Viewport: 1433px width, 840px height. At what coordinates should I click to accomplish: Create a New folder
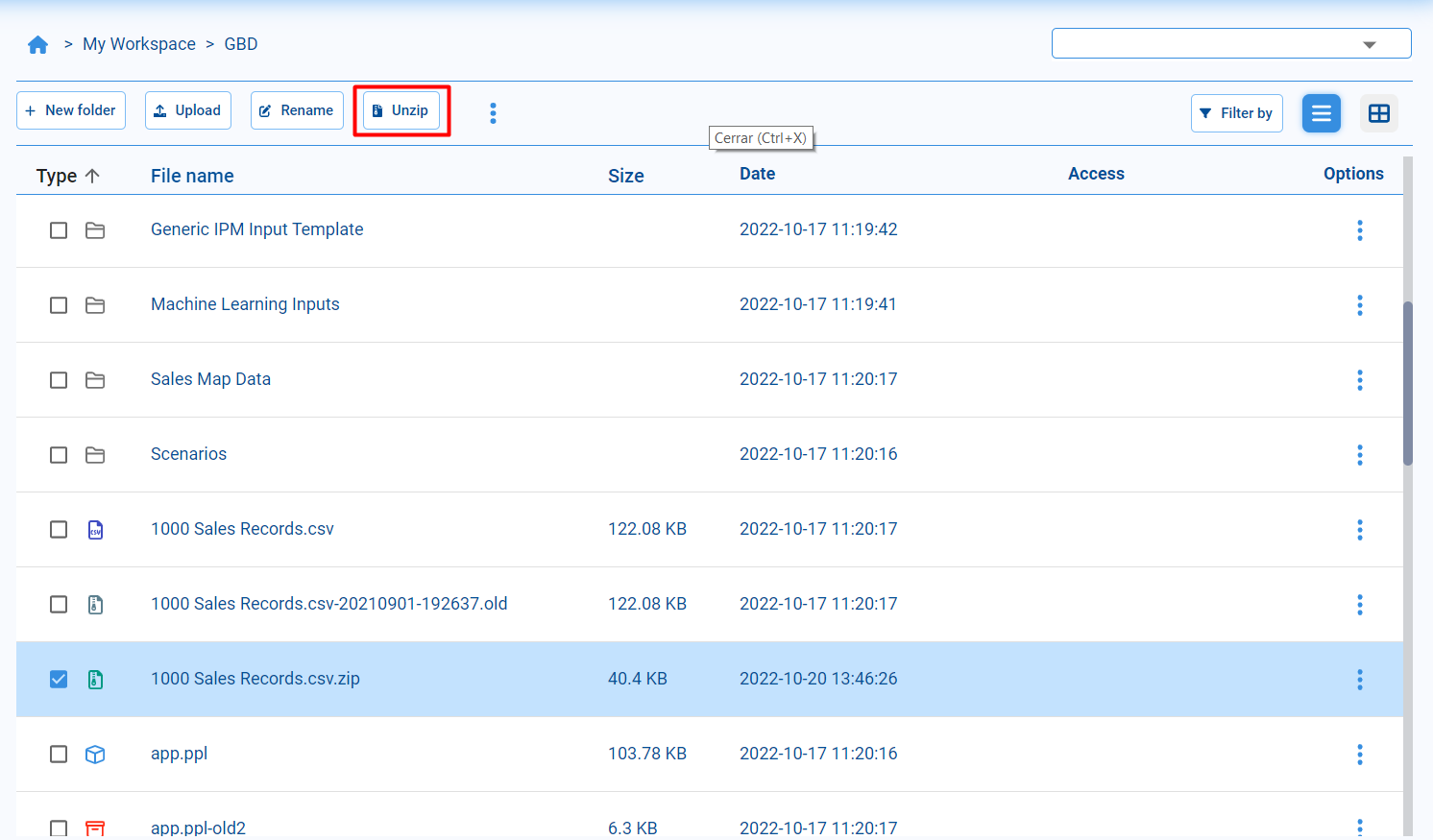[71, 110]
